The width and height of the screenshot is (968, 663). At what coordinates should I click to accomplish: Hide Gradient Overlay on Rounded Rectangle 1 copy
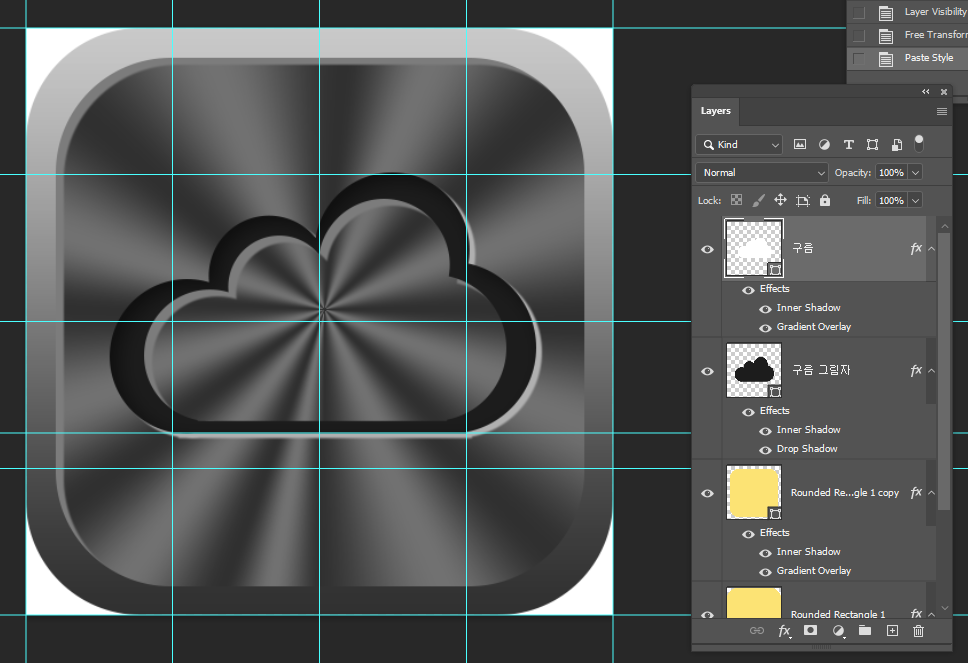point(765,572)
